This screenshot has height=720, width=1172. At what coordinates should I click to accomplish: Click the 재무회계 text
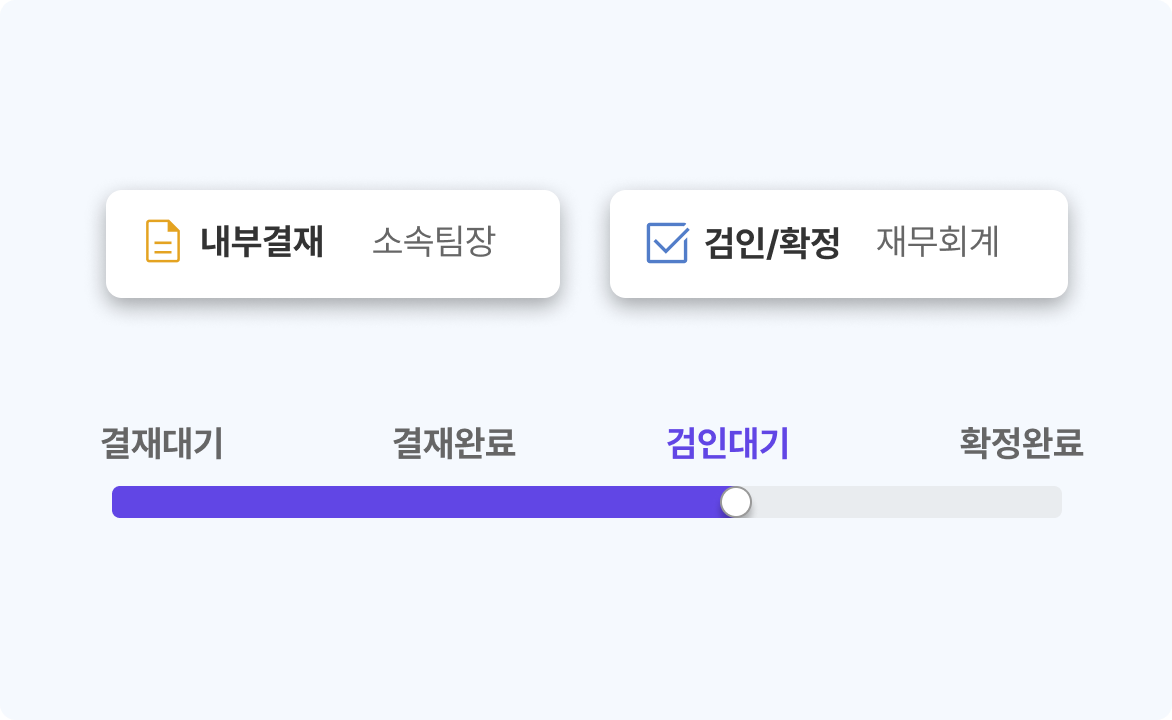click(937, 243)
